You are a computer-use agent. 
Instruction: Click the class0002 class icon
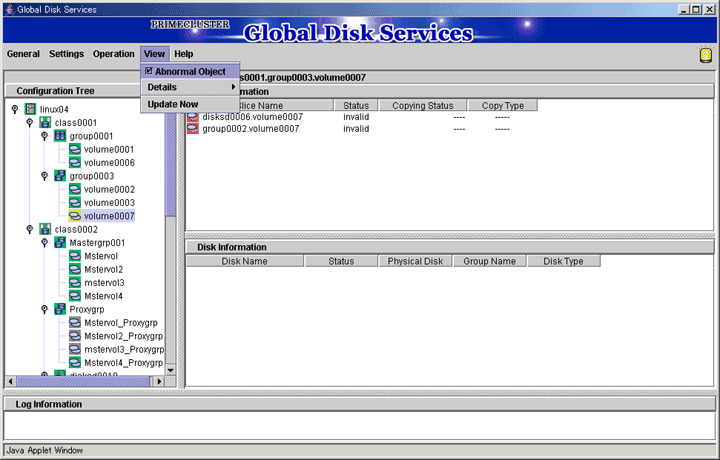click(45, 229)
